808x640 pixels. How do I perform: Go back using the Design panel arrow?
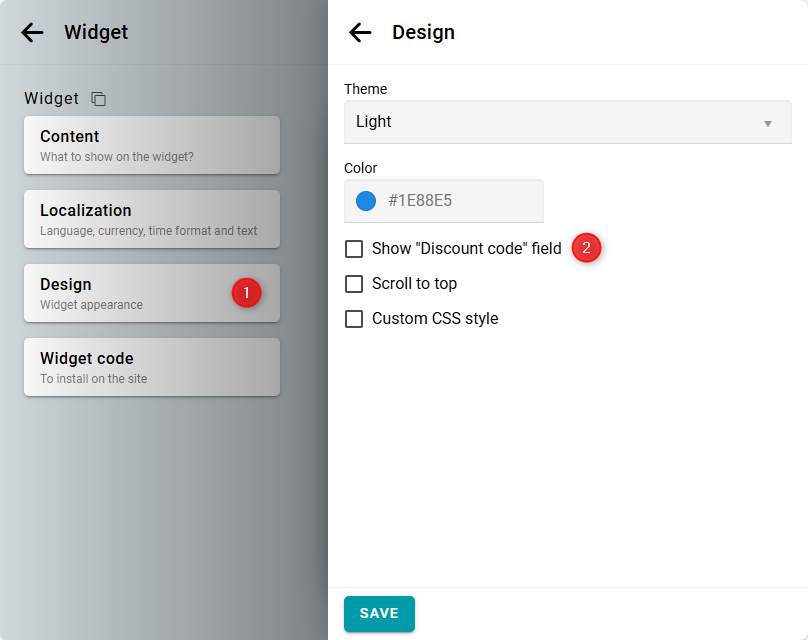tap(360, 32)
